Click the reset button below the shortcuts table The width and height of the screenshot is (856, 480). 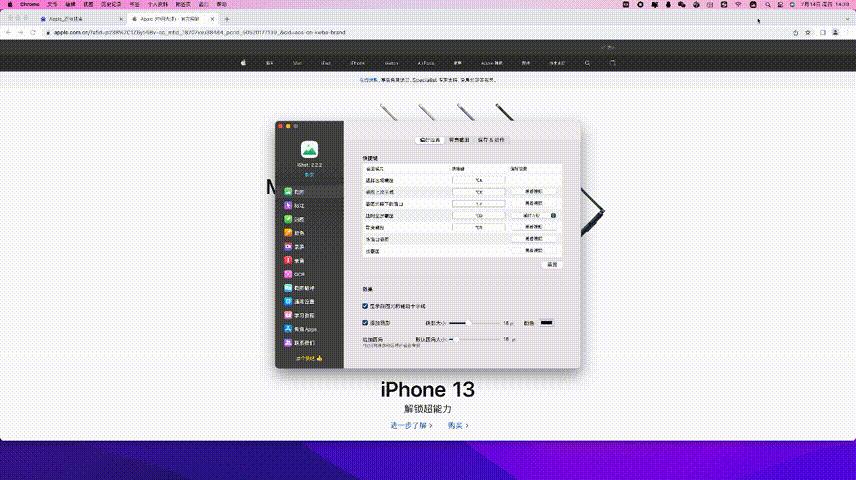pyautogui.click(x=552, y=264)
